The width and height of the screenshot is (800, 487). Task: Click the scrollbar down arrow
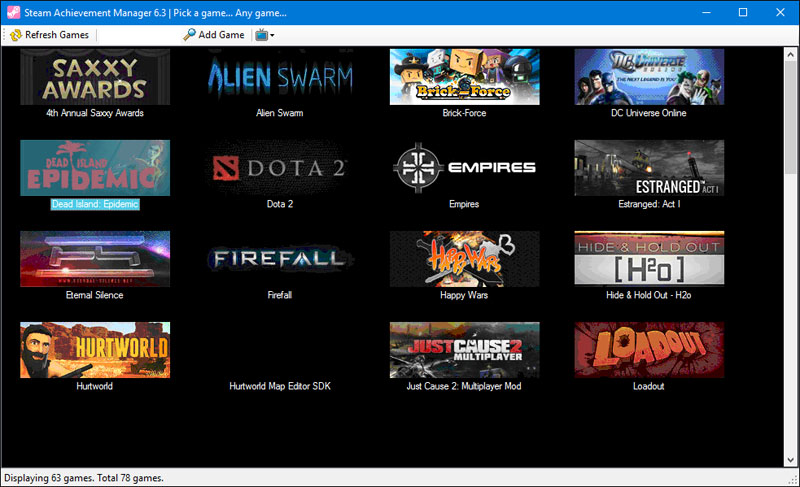click(791, 460)
